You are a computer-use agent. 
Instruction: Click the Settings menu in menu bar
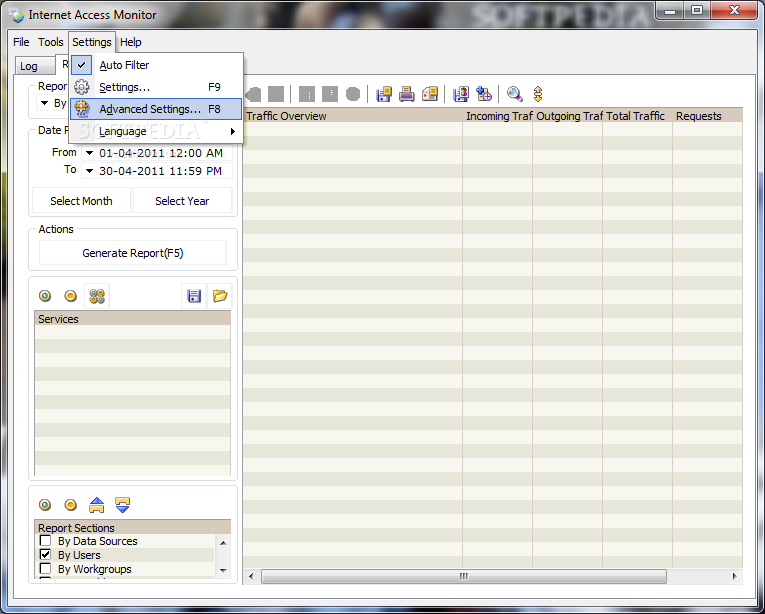[92, 42]
